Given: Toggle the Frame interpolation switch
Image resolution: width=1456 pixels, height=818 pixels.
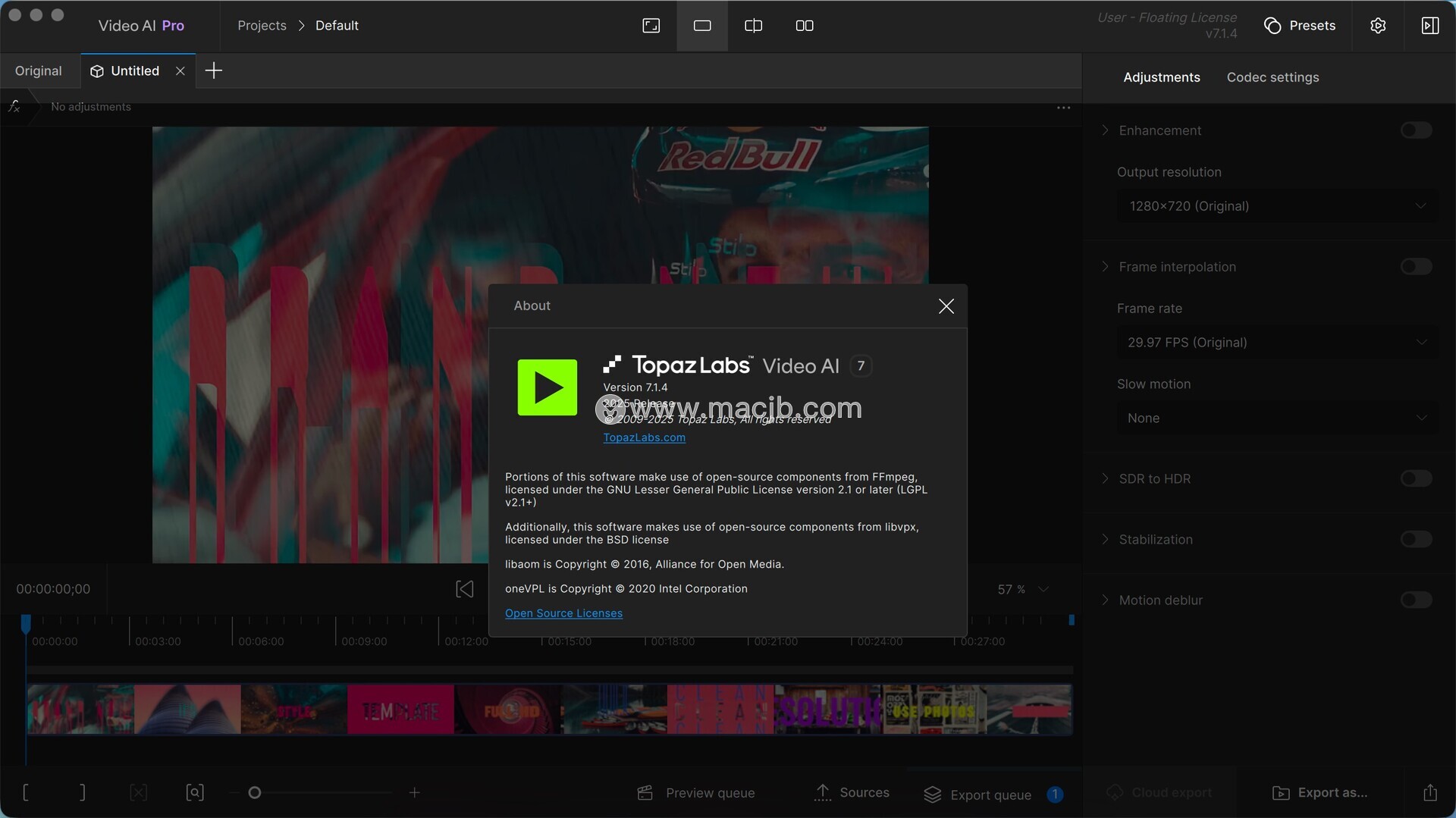Looking at the screenshot, I should click(1416, 267).
